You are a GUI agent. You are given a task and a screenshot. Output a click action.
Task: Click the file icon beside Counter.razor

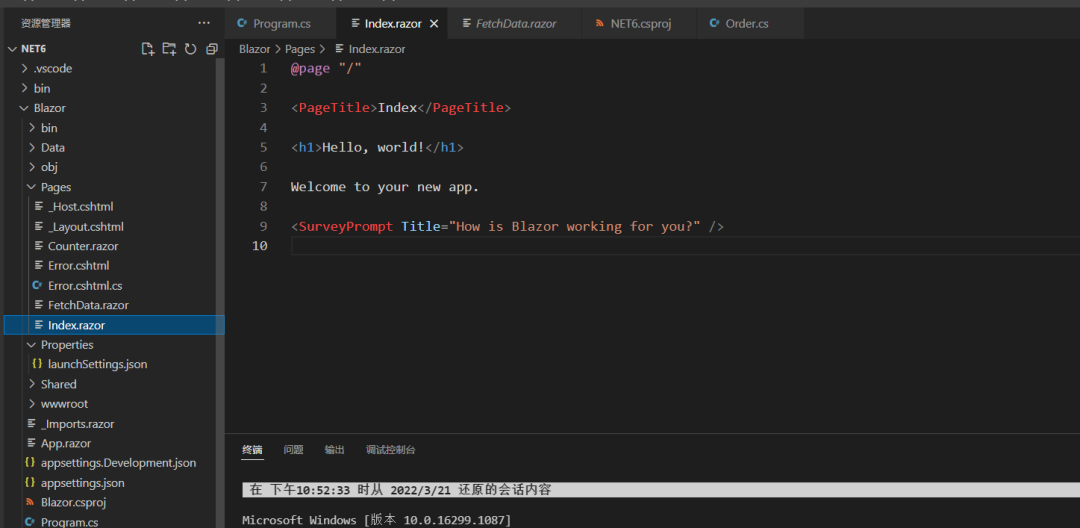[39, 246]
